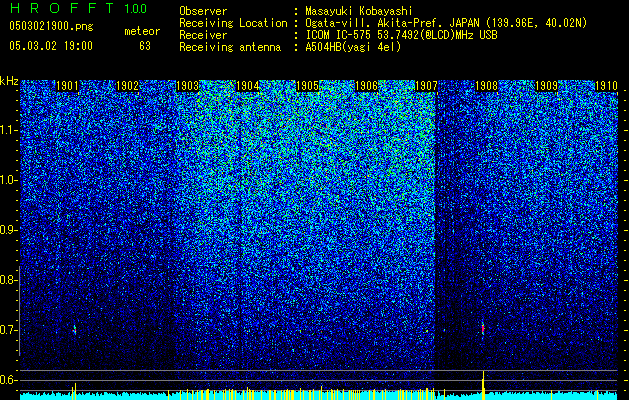Viewport: 629px width, 400px height.
Task: Click the Ogata-vill. Akita-Pref. JAPAN location text
Action: click(x=446, y=23)
